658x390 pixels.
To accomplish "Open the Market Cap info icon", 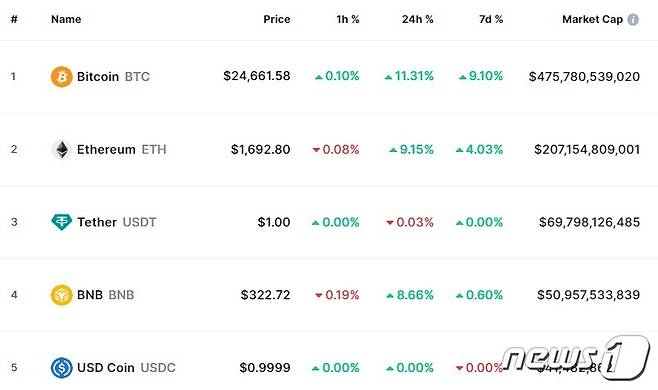I will coord(633,19).
